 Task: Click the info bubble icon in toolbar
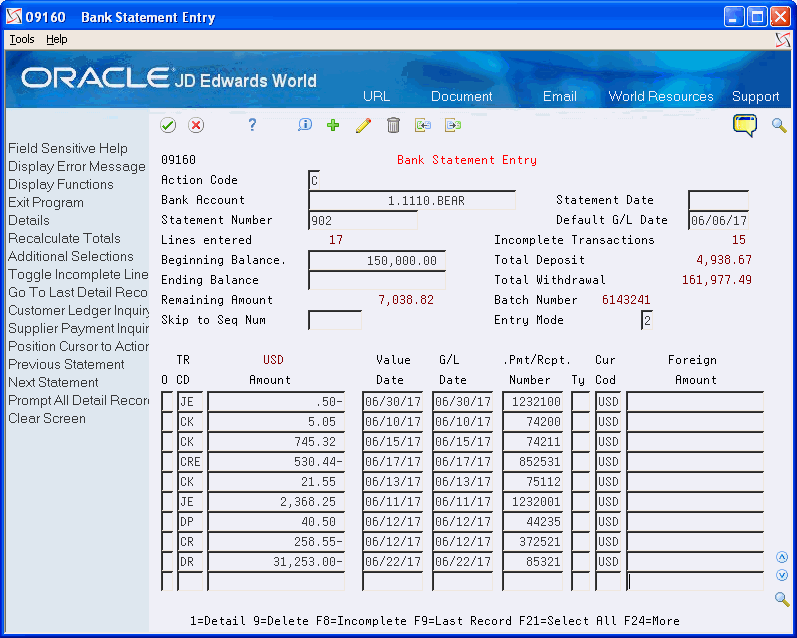click(x=304, y=125)
